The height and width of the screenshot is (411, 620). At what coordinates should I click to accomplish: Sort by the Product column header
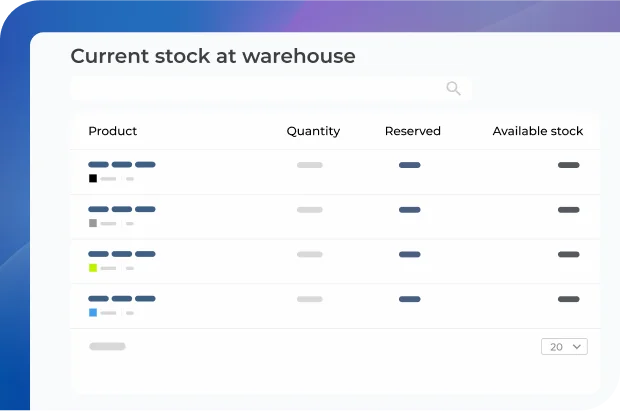pos(113,131)
